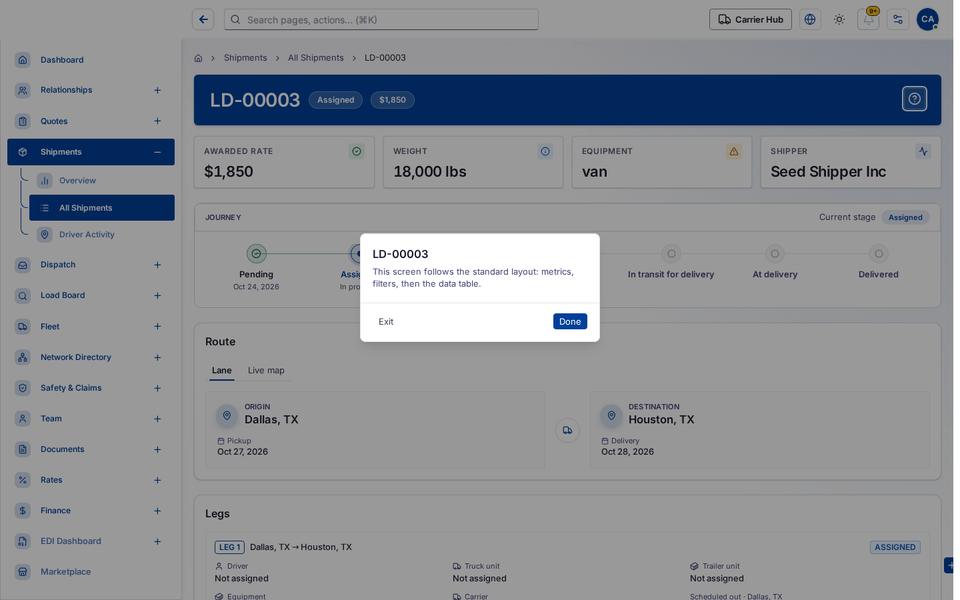Open Dashboard in the sidebar
The width and height of the screenshot is (960, 600).
(x=91, y=60)
